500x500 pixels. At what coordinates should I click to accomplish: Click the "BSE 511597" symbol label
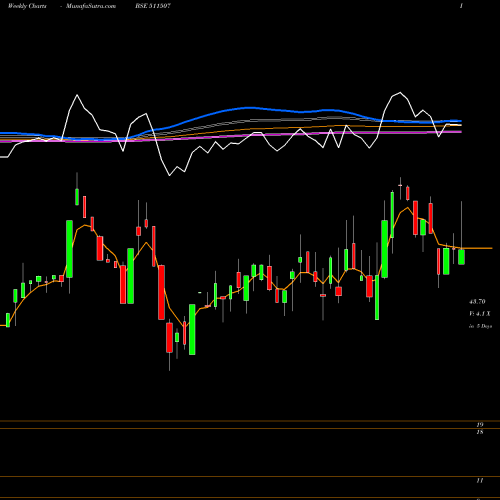[x=153, y=6]
